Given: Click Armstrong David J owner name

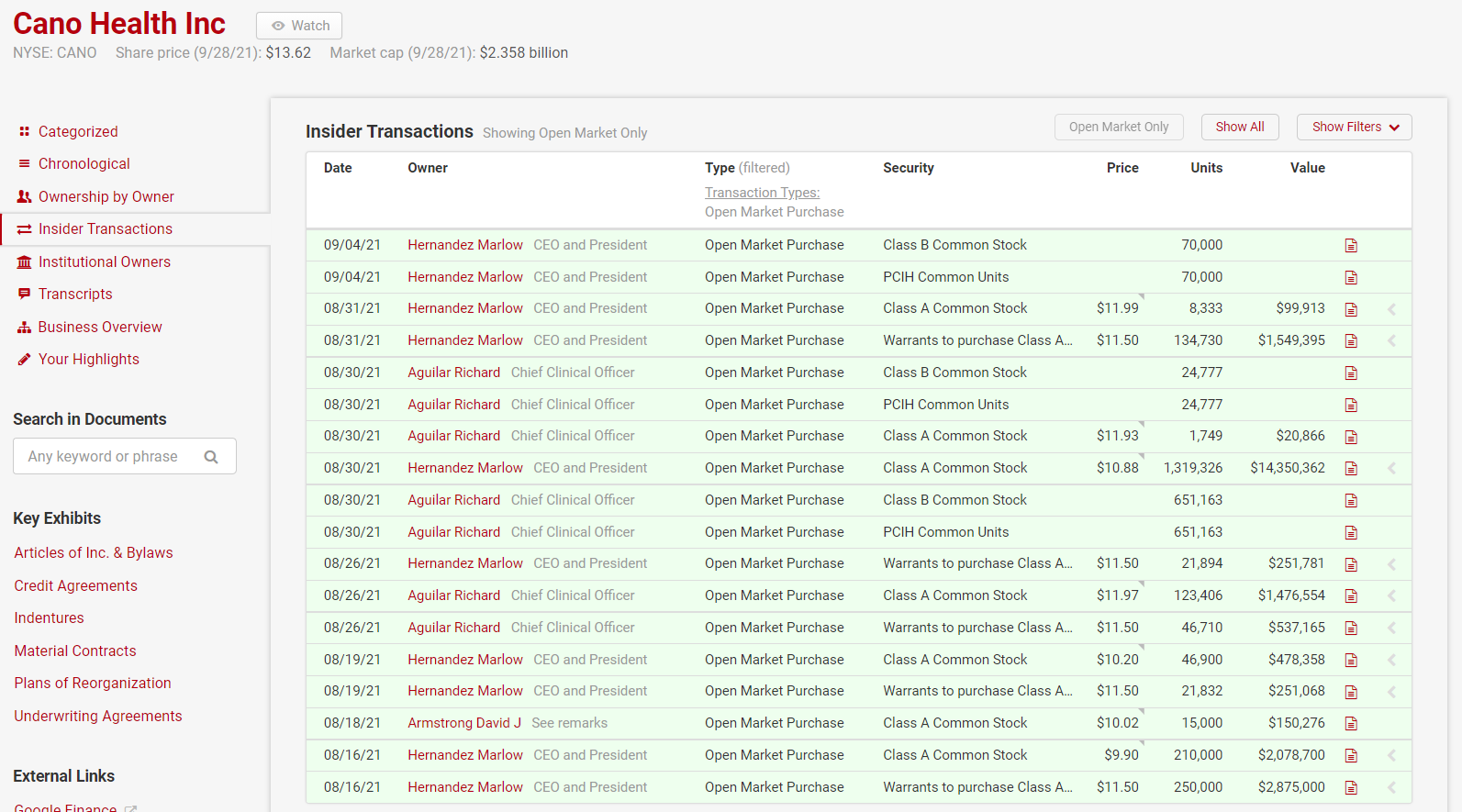Looking at the screenshot, I should pyautogui.click(x=464, y=723).
